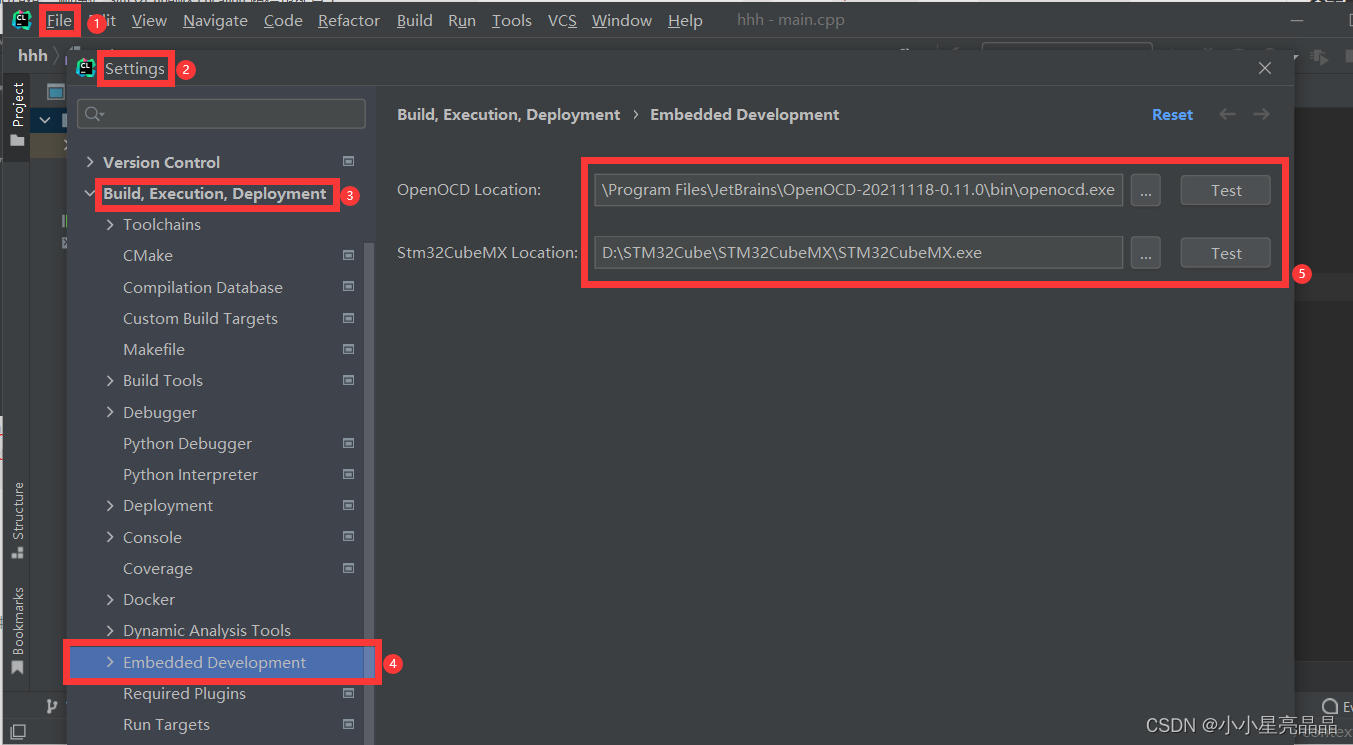This screenshot has height=745, width=1353.
Task: Click the Custom Build Targets project-level icon
Action: [348, 318]
